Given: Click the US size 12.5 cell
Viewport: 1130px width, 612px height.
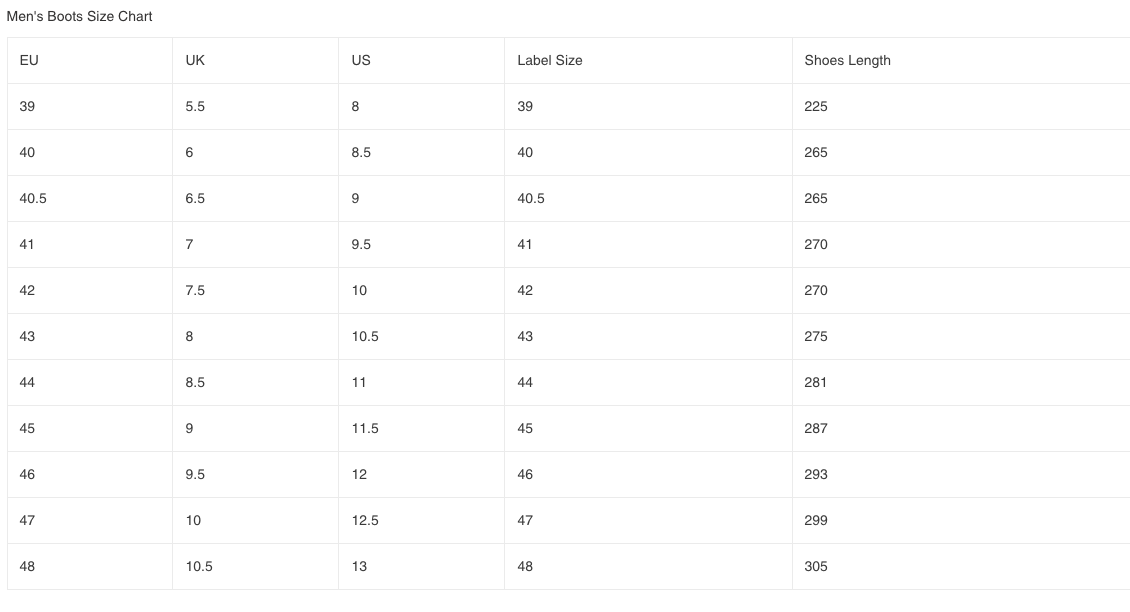Looking at the screenshot, I should 365,520.
